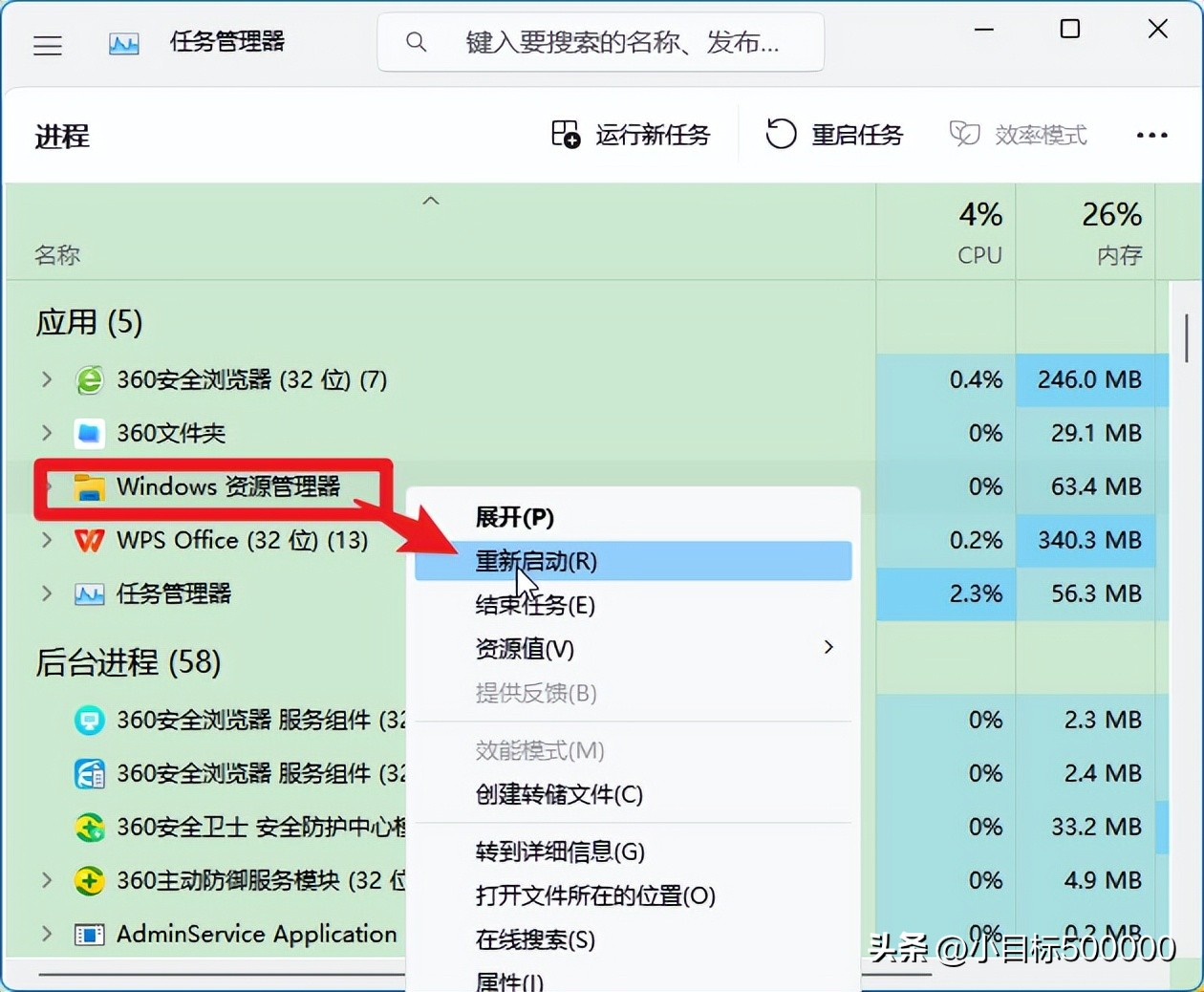Expand the 360安全浏览器 process group
The image size is (1204, 992).
point(46,379)
